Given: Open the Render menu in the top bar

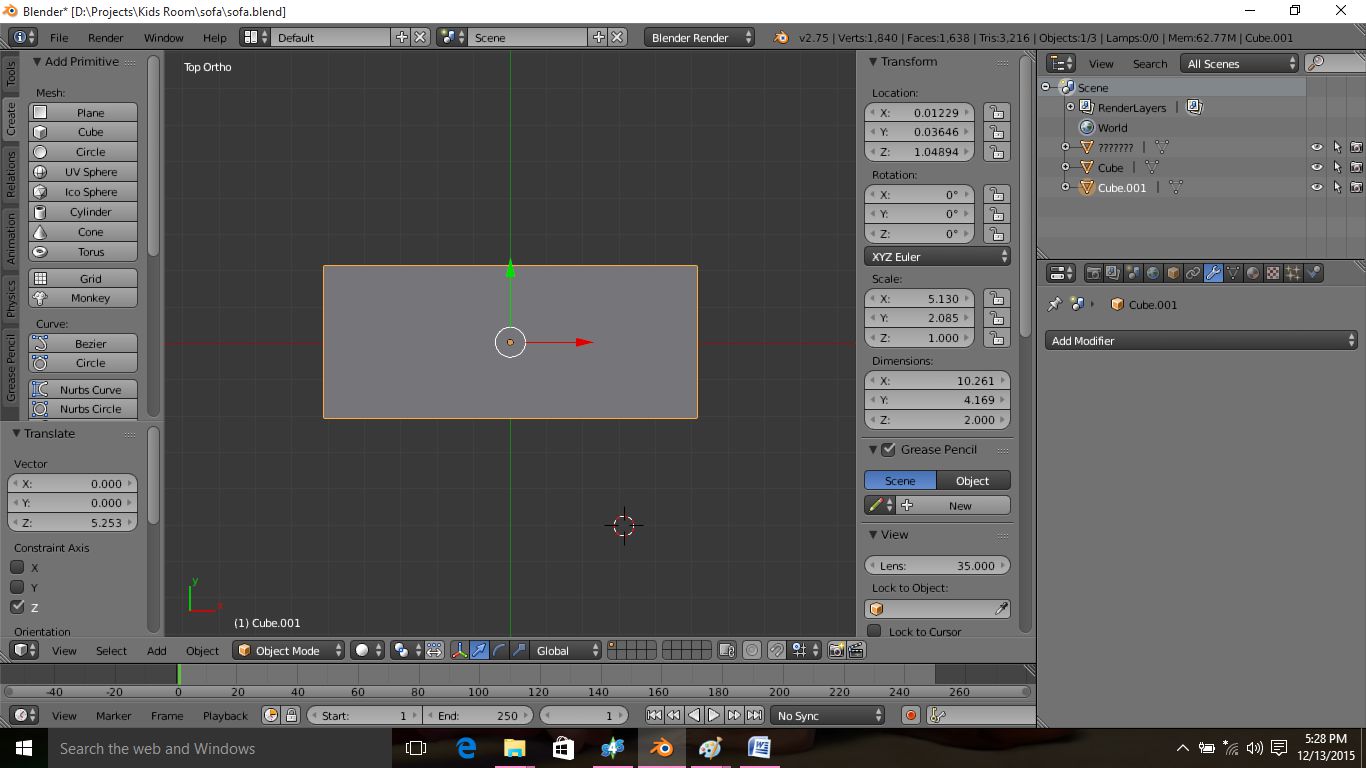Looking at the screenshot, I should [x=105, y=38].
